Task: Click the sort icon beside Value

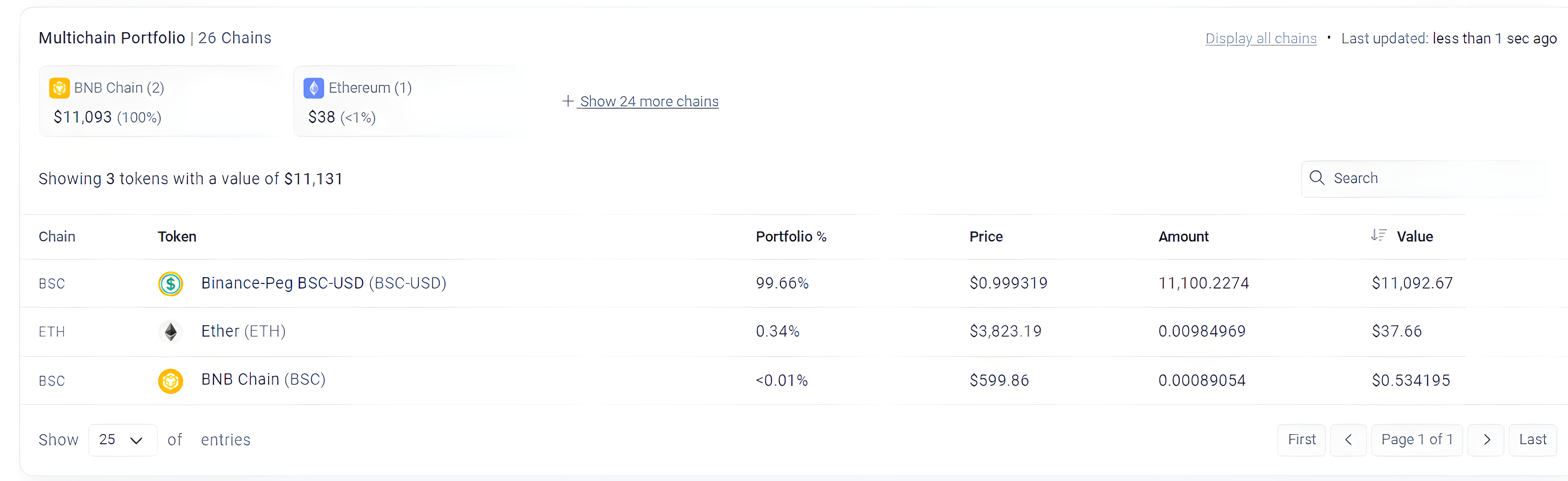Action: (x=1378, y=236)
